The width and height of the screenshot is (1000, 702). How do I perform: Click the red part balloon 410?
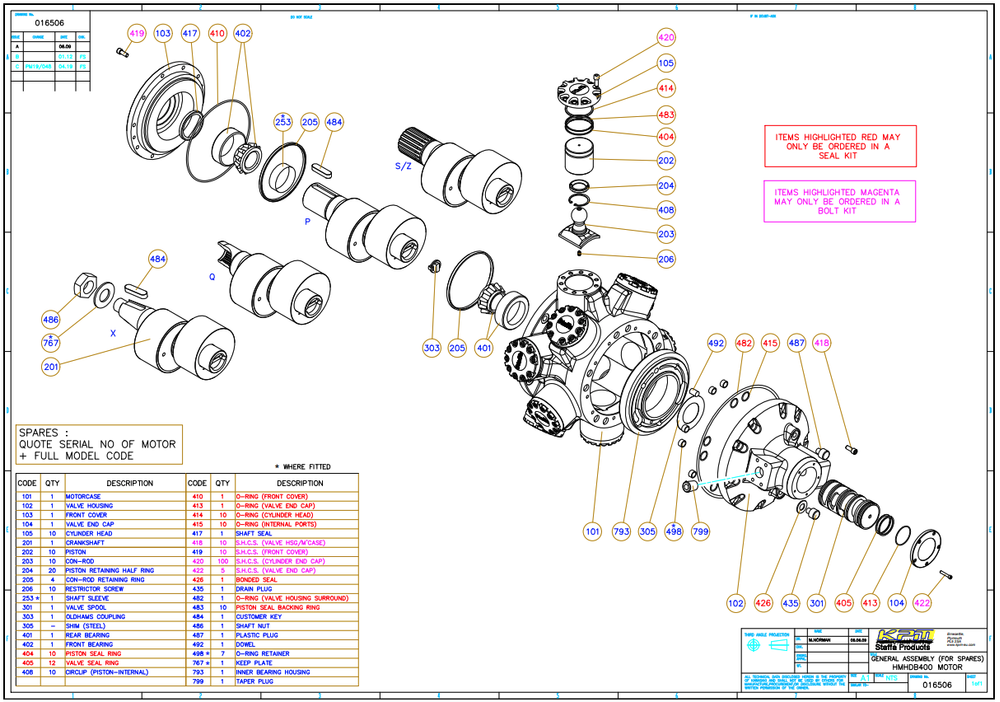[217, 33]
